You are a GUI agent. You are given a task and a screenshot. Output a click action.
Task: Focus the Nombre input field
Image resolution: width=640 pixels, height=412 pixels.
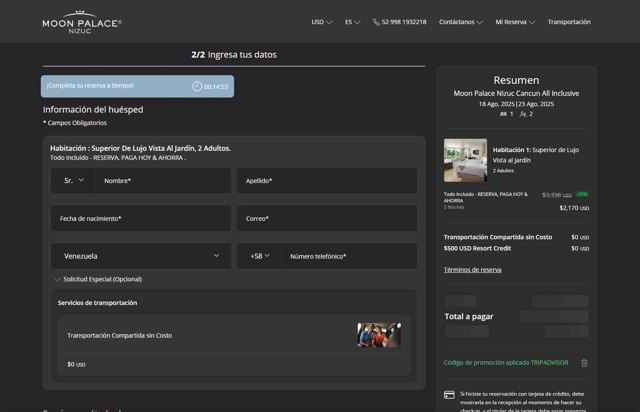[163, 180]
